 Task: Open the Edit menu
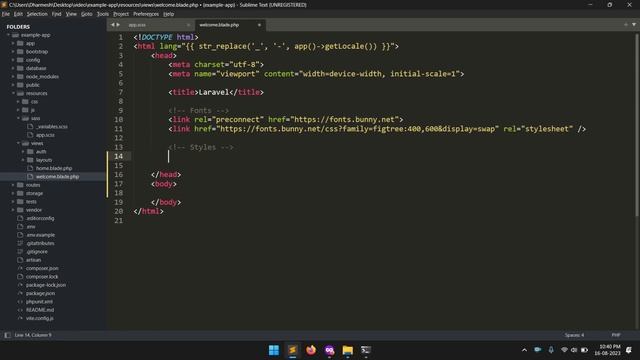point(18,14)
